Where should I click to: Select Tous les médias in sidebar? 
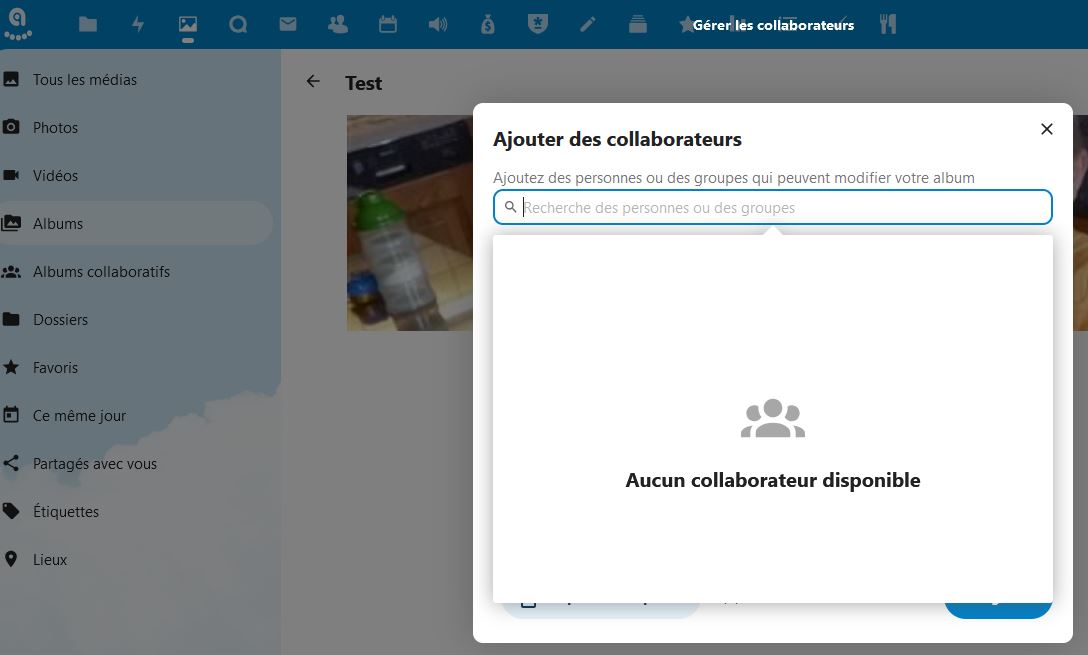[85, 80]
